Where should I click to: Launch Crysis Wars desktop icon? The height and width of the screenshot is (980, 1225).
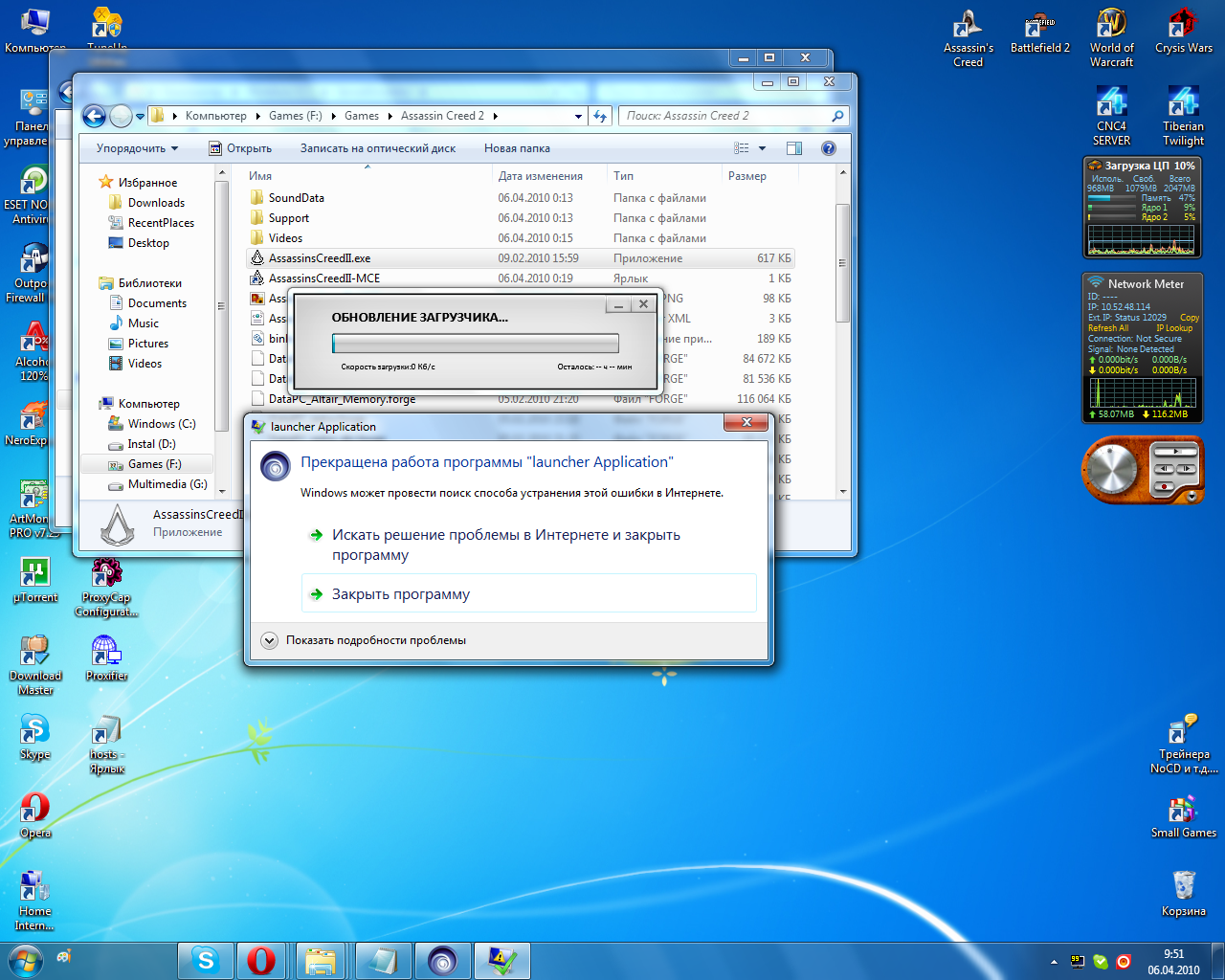[x=1184, y=33]
